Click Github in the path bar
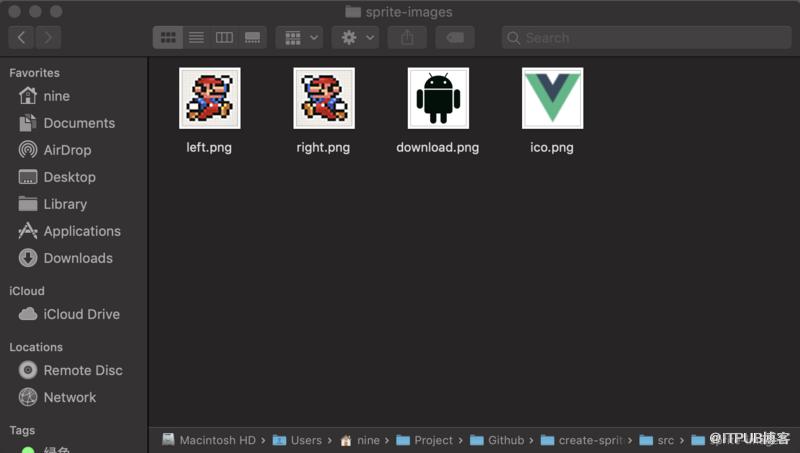Viewport: 800px width, 453px height. pyautogui.click(x=497, y=440)
